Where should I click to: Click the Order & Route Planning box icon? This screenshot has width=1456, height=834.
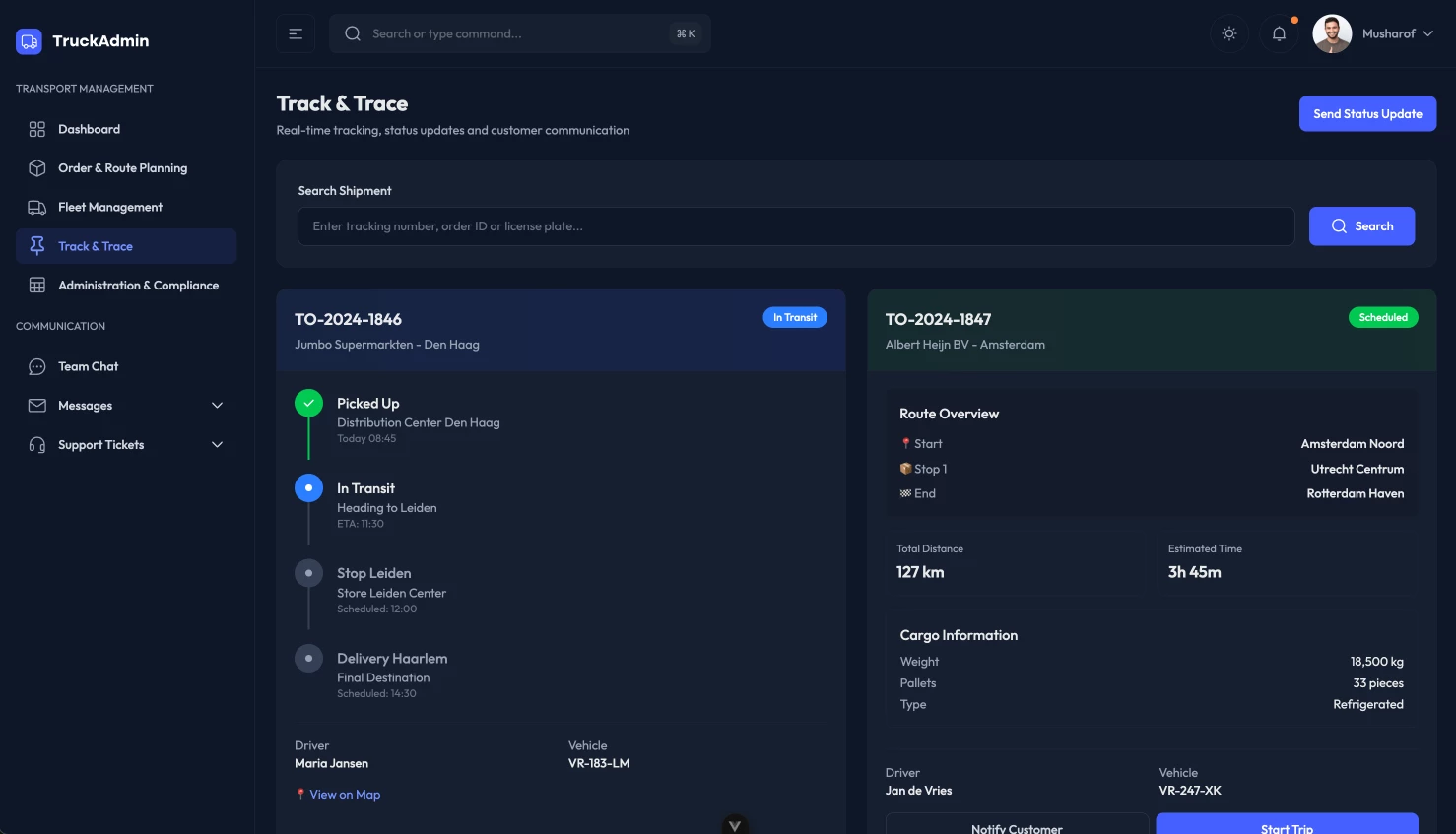[x=37, y=168]
